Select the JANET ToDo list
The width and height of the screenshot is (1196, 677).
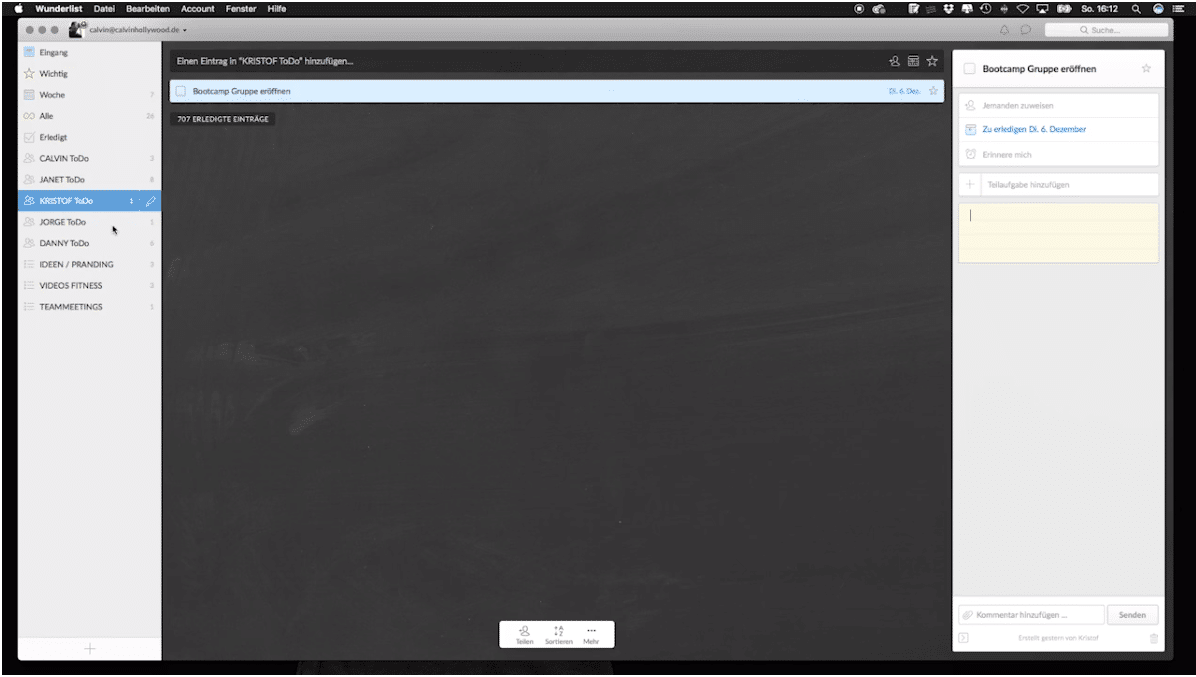pos(89,179)
